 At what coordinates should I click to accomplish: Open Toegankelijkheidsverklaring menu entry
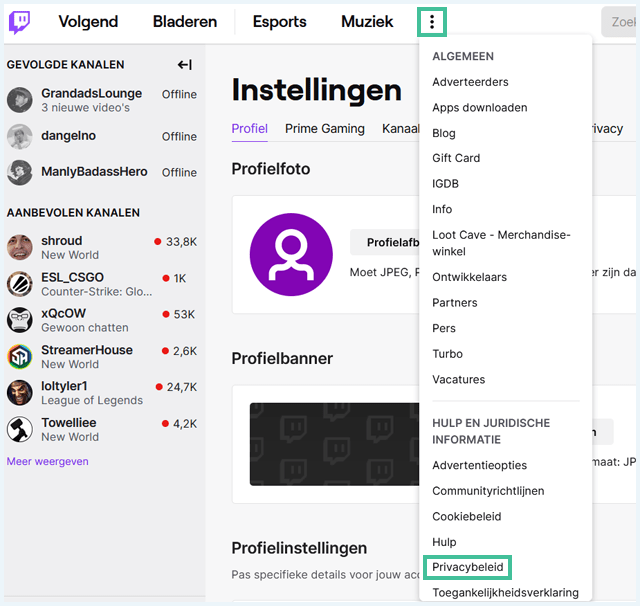(505, 593)
